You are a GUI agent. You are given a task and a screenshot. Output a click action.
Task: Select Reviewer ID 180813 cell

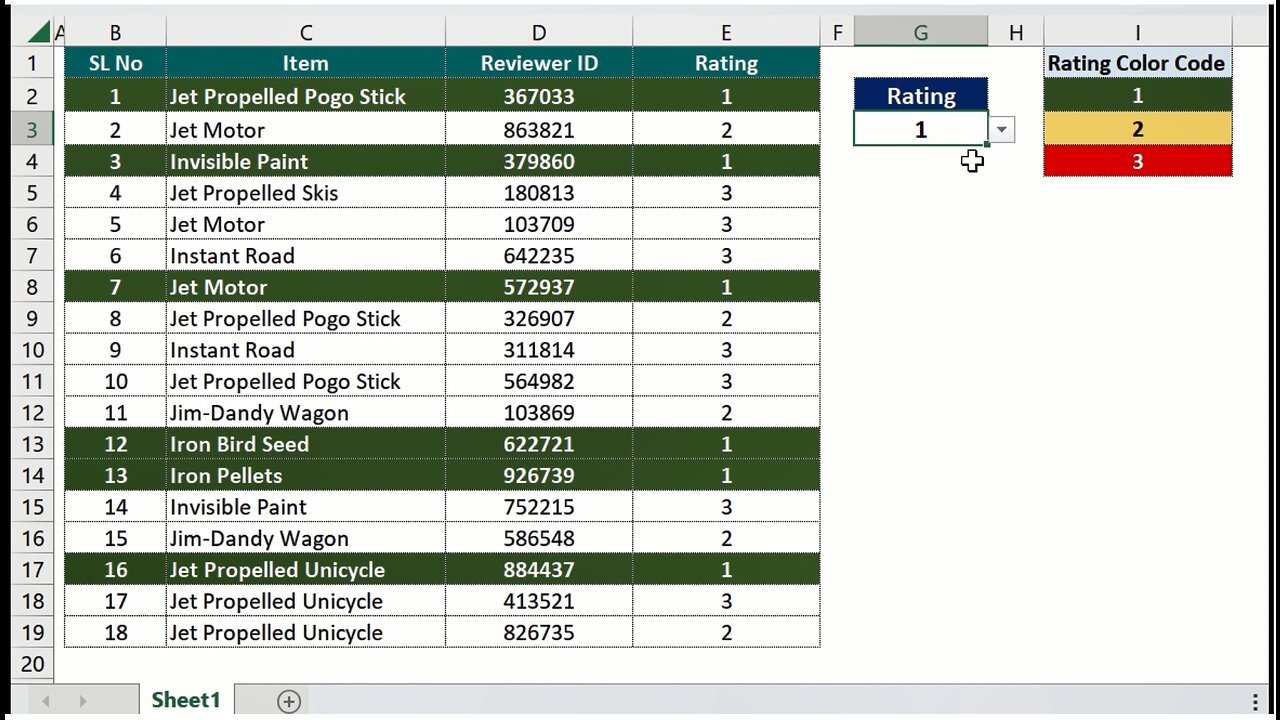pyautogui.click(x=539, y=193)
